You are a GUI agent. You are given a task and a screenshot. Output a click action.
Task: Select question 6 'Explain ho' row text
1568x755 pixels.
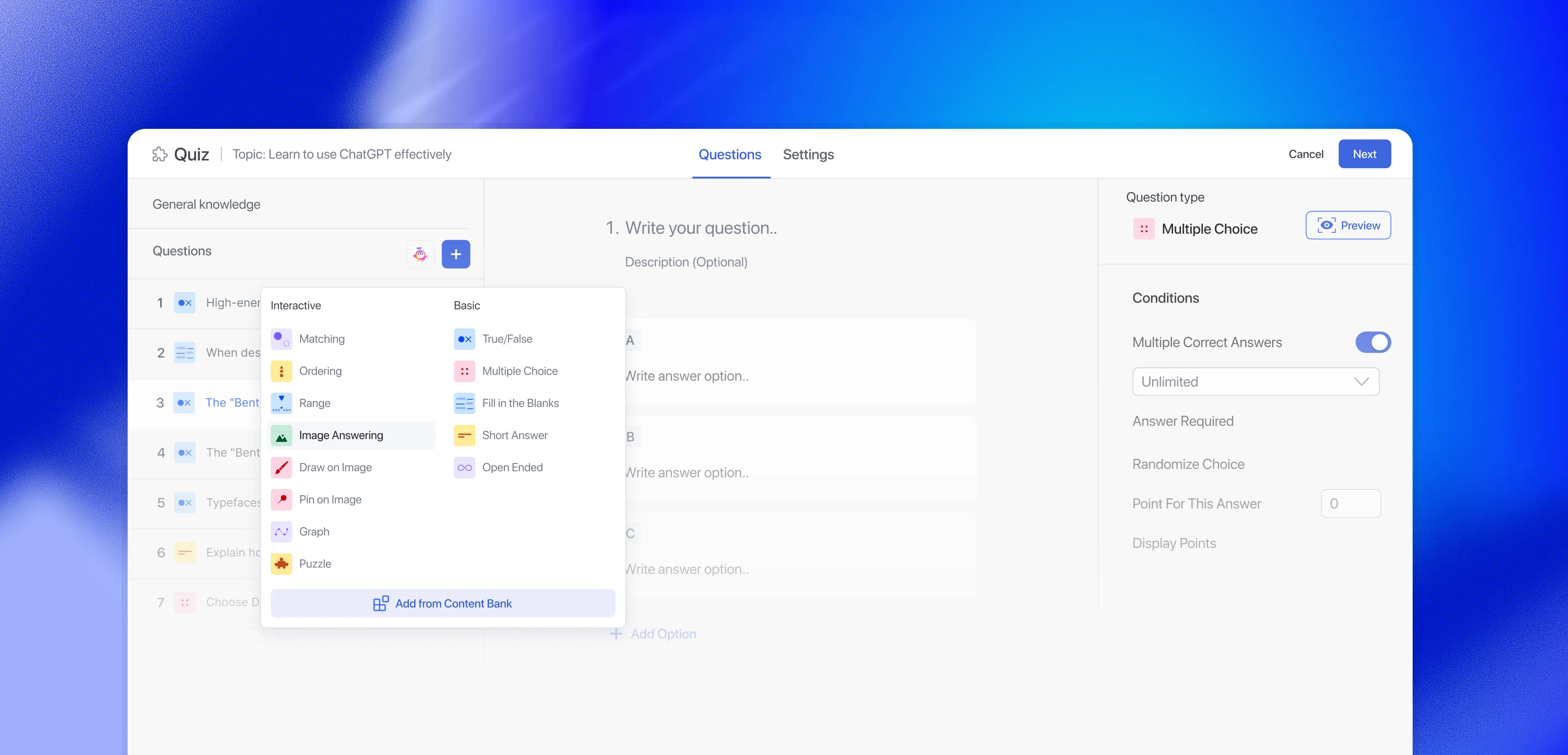coord(233,552)
